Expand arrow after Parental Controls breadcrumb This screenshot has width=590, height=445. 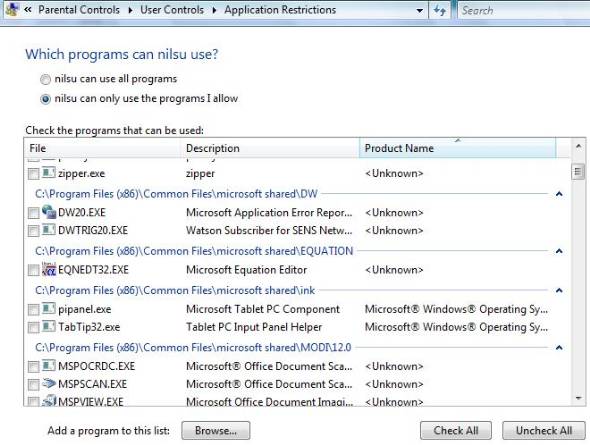pos(130,10)
